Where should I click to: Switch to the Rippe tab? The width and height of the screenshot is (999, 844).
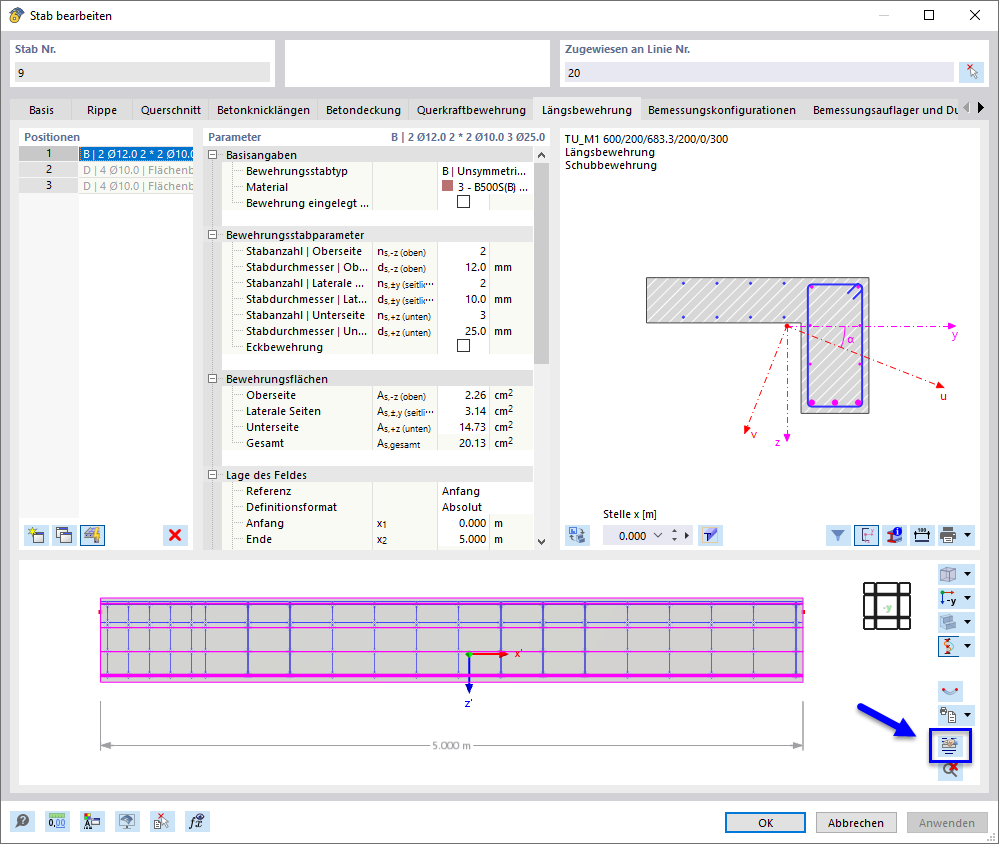point(102,110)
